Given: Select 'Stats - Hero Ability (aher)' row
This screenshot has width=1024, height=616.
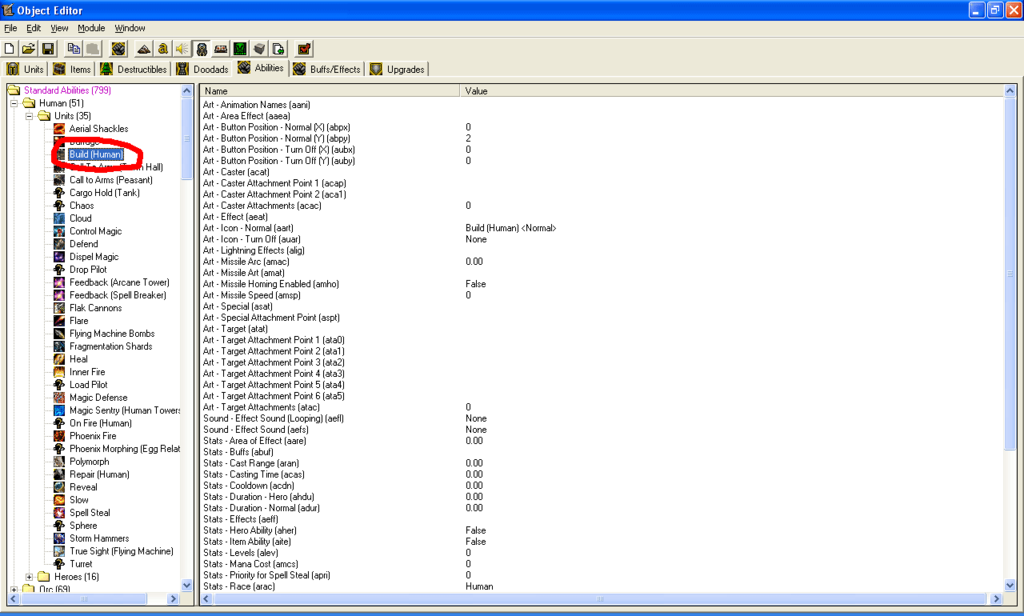Looking at the screenshot, I should click(602, 530).
